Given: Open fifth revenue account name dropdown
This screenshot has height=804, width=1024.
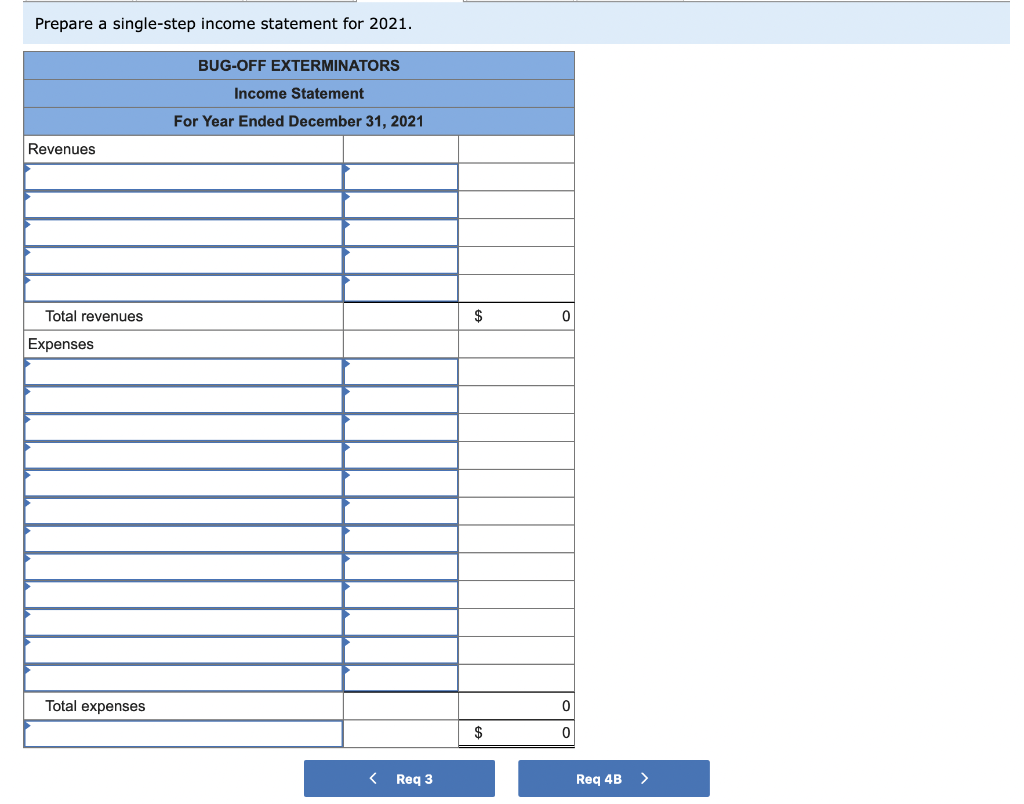Looking at the screenshot, I should [184, 288].
